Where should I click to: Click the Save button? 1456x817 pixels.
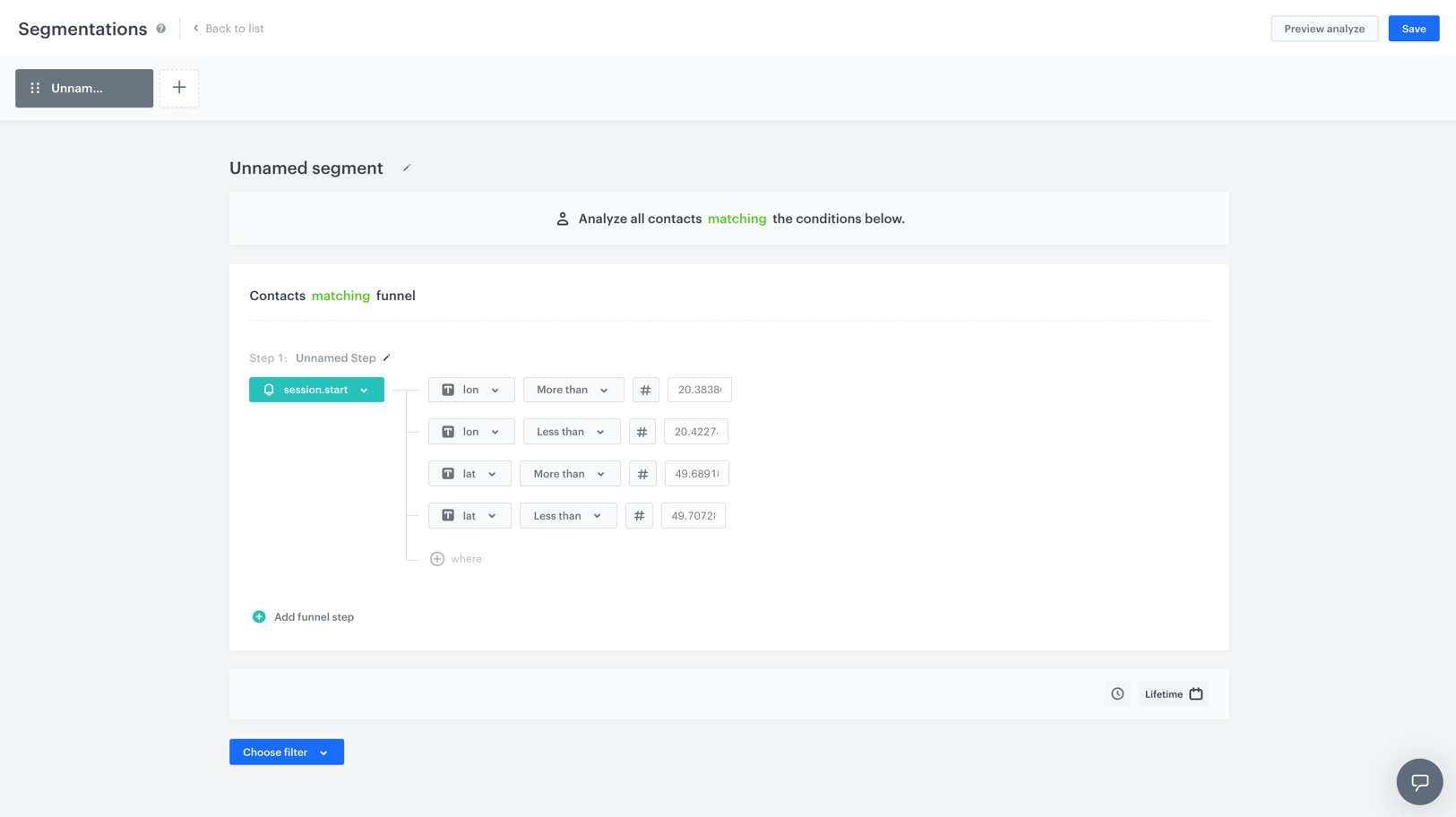[1413, 29]
